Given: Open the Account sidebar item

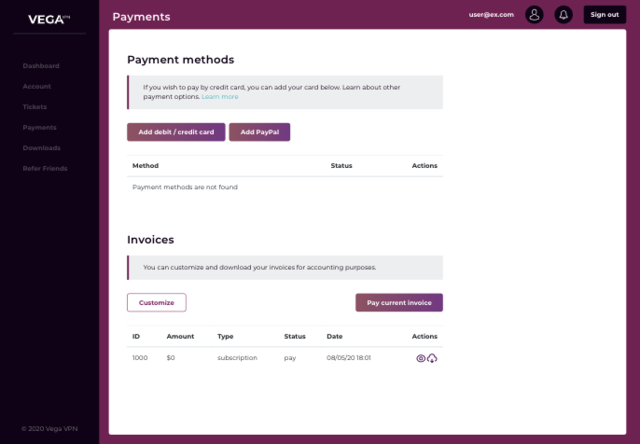Looking at the screenshot, I should [x=36, y=86].
